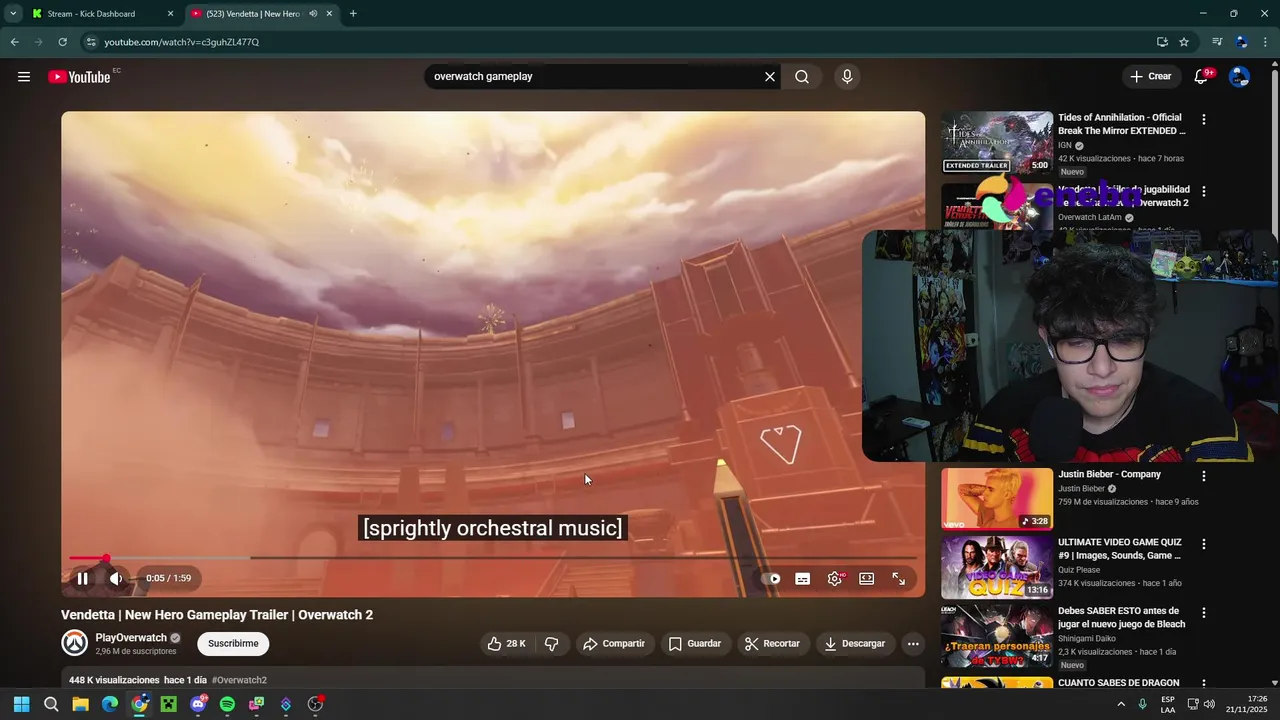This screenshot has height=720, width=1280.
Task: Mute the video volume
Action: click(x=116, y=578)
